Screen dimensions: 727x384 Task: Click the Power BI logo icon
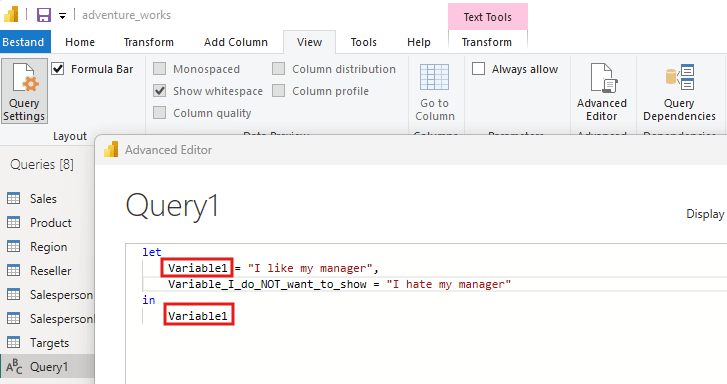pyautogui.click(x=11, y=14)
